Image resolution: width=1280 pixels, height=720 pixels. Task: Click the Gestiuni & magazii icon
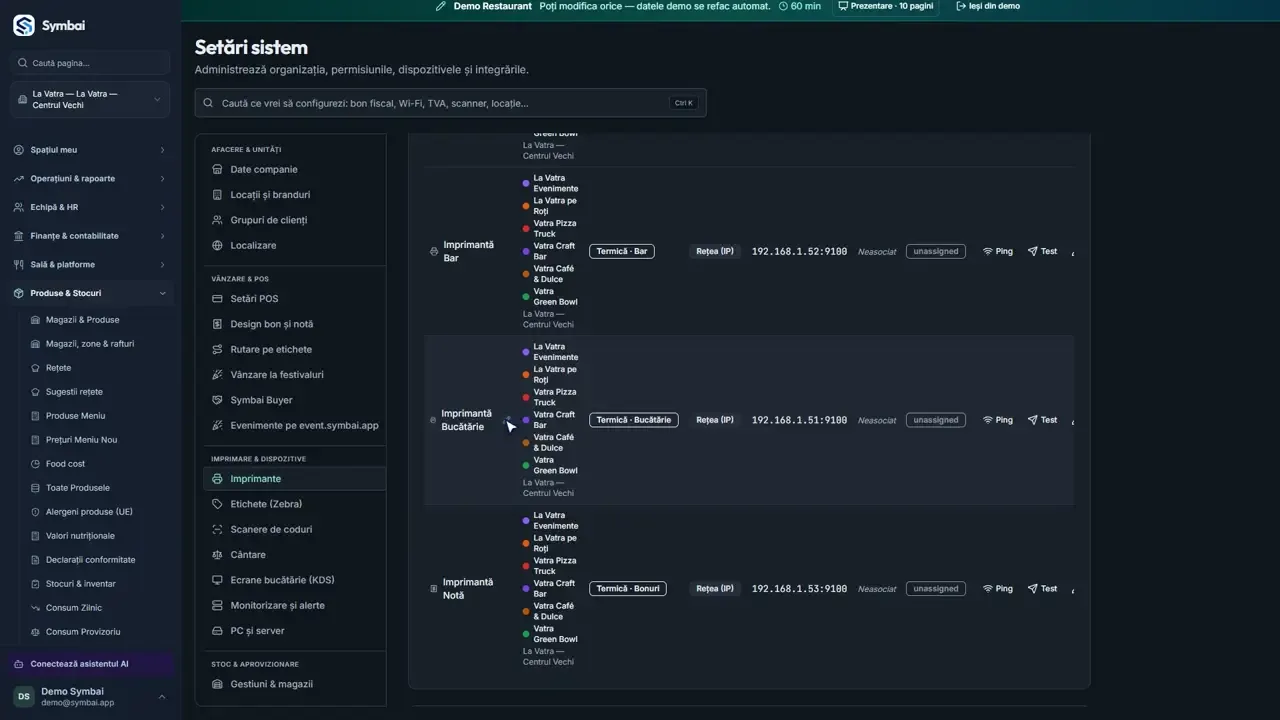[x=218, y=684]
